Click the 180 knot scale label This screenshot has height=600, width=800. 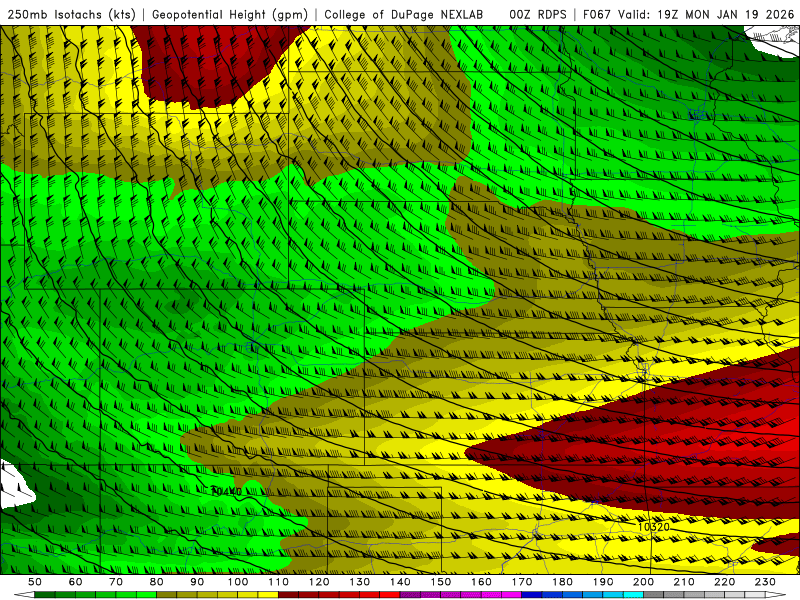tap(562, 582)
